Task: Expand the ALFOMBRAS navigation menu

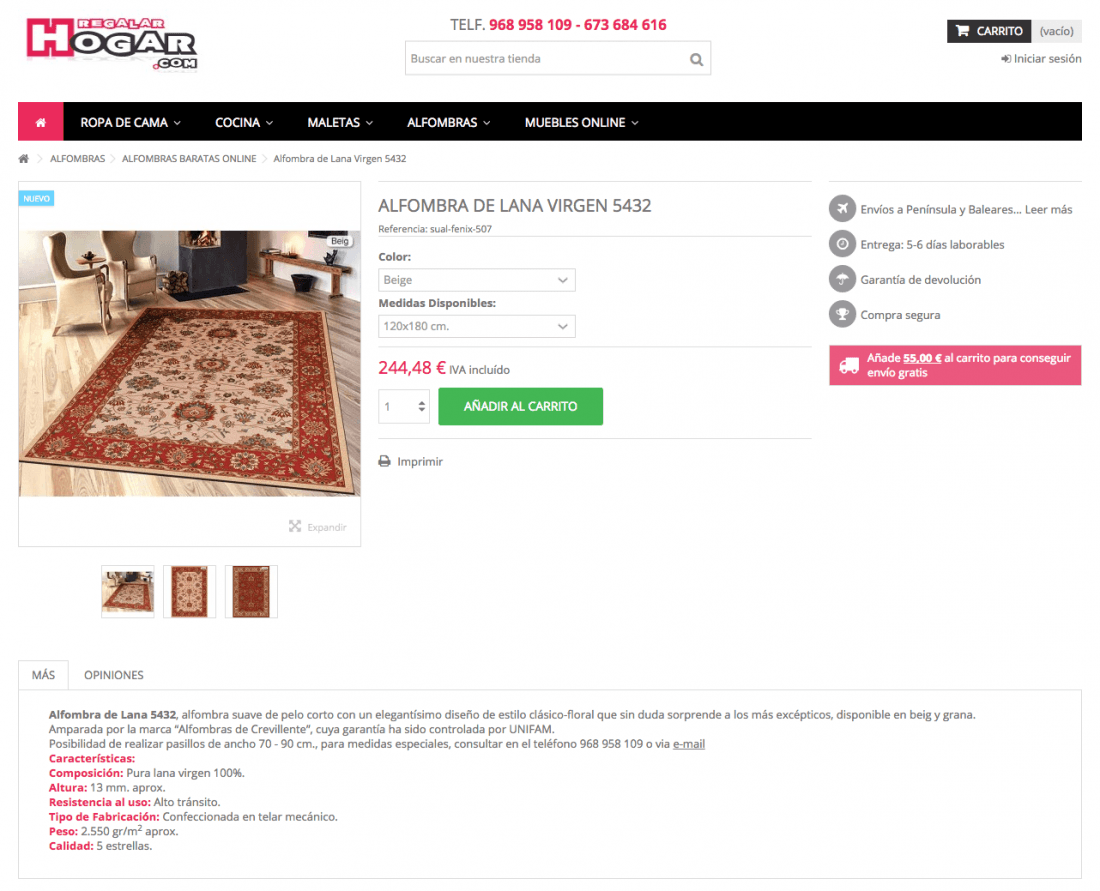Action: click(449, 122)
